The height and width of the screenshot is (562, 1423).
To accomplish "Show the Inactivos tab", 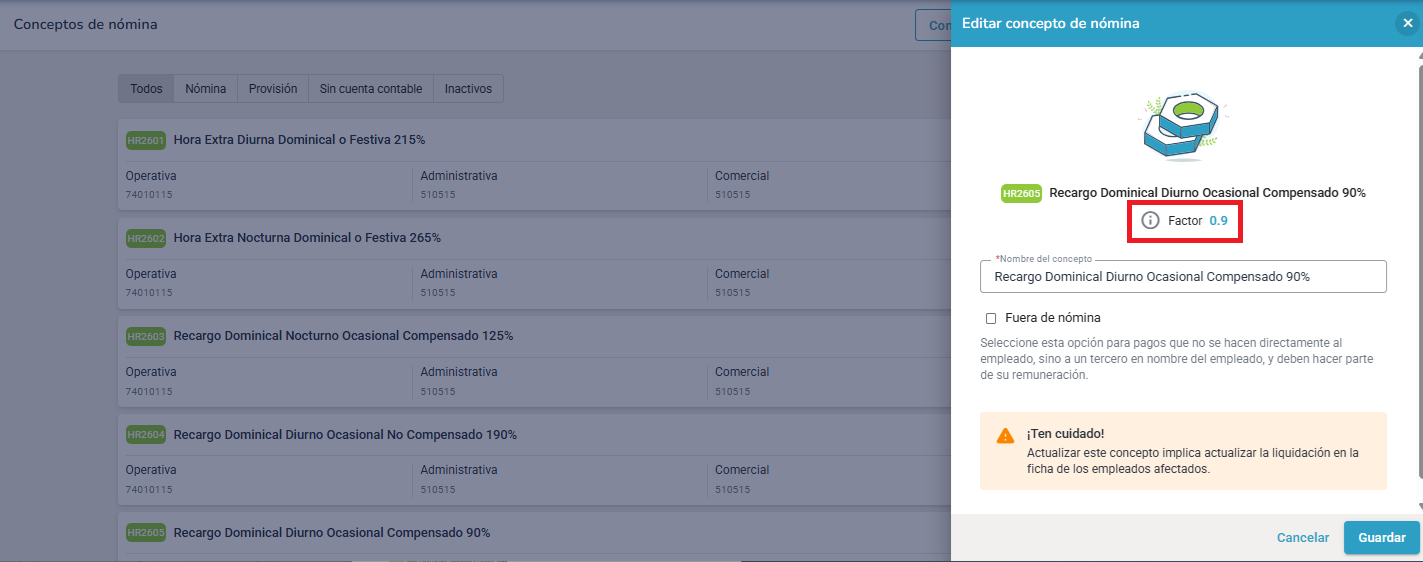I will click(469, 88).
